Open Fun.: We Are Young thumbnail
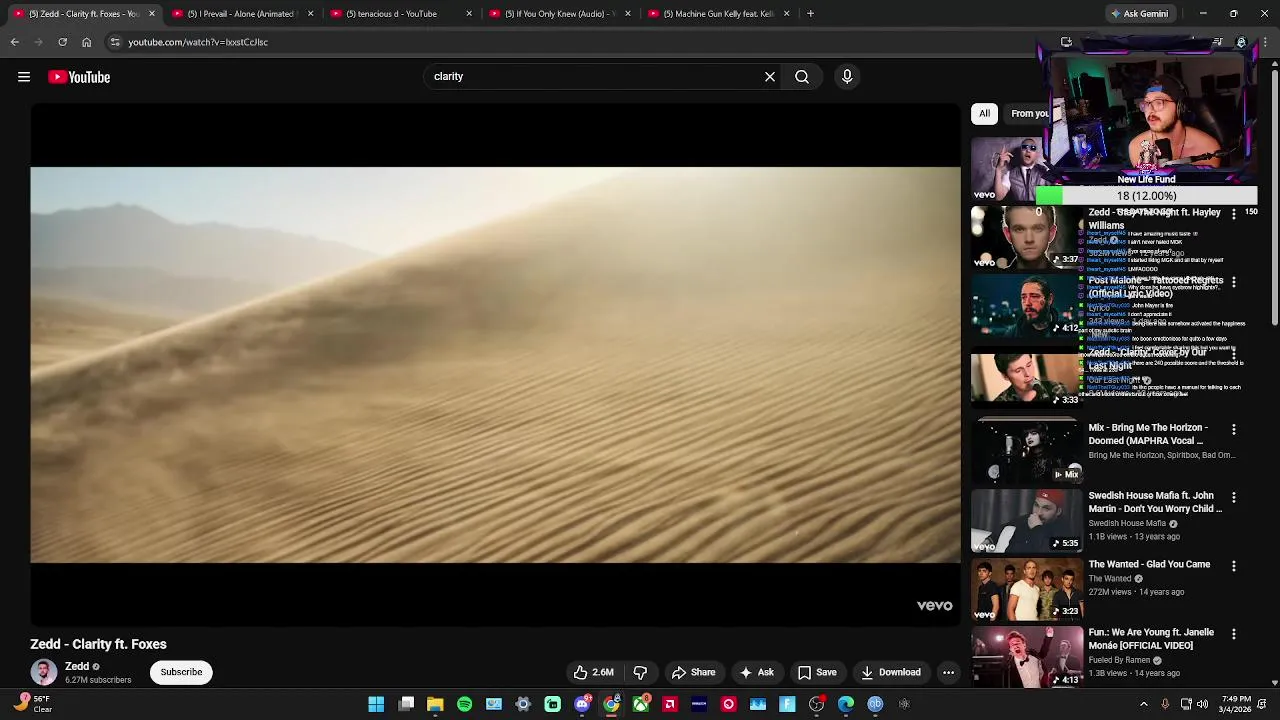Screen dimensions: 1280x720 [x=1026, y=657]
